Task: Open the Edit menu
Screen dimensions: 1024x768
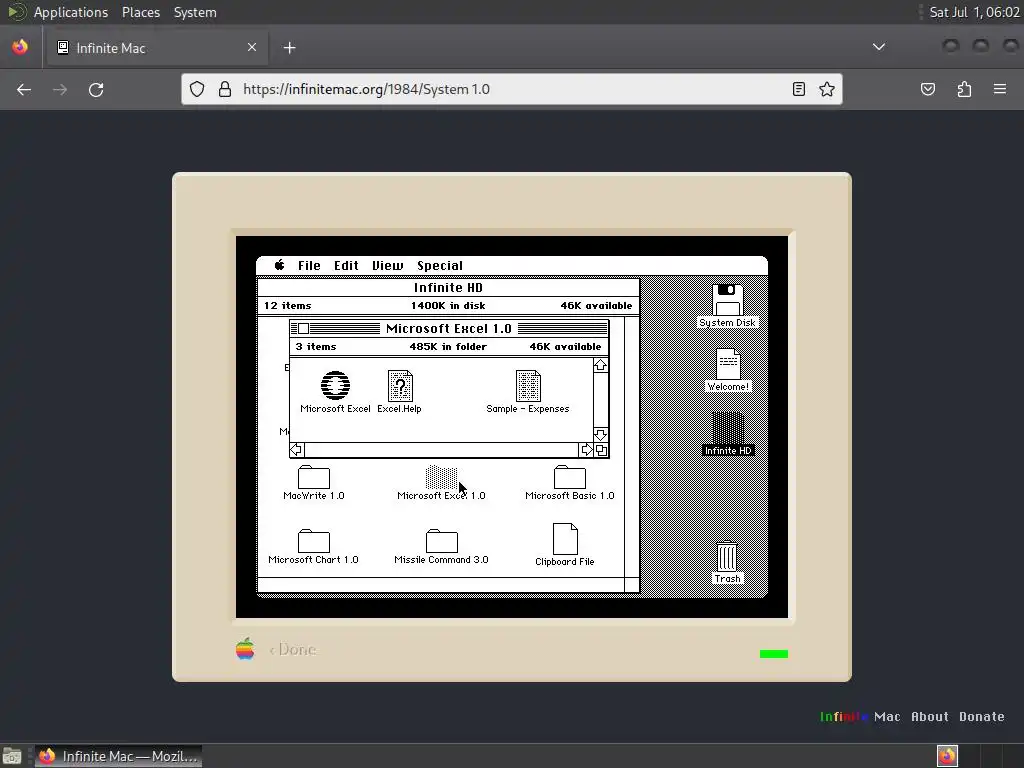Action: pyautogui.click(x=346, y=266)
